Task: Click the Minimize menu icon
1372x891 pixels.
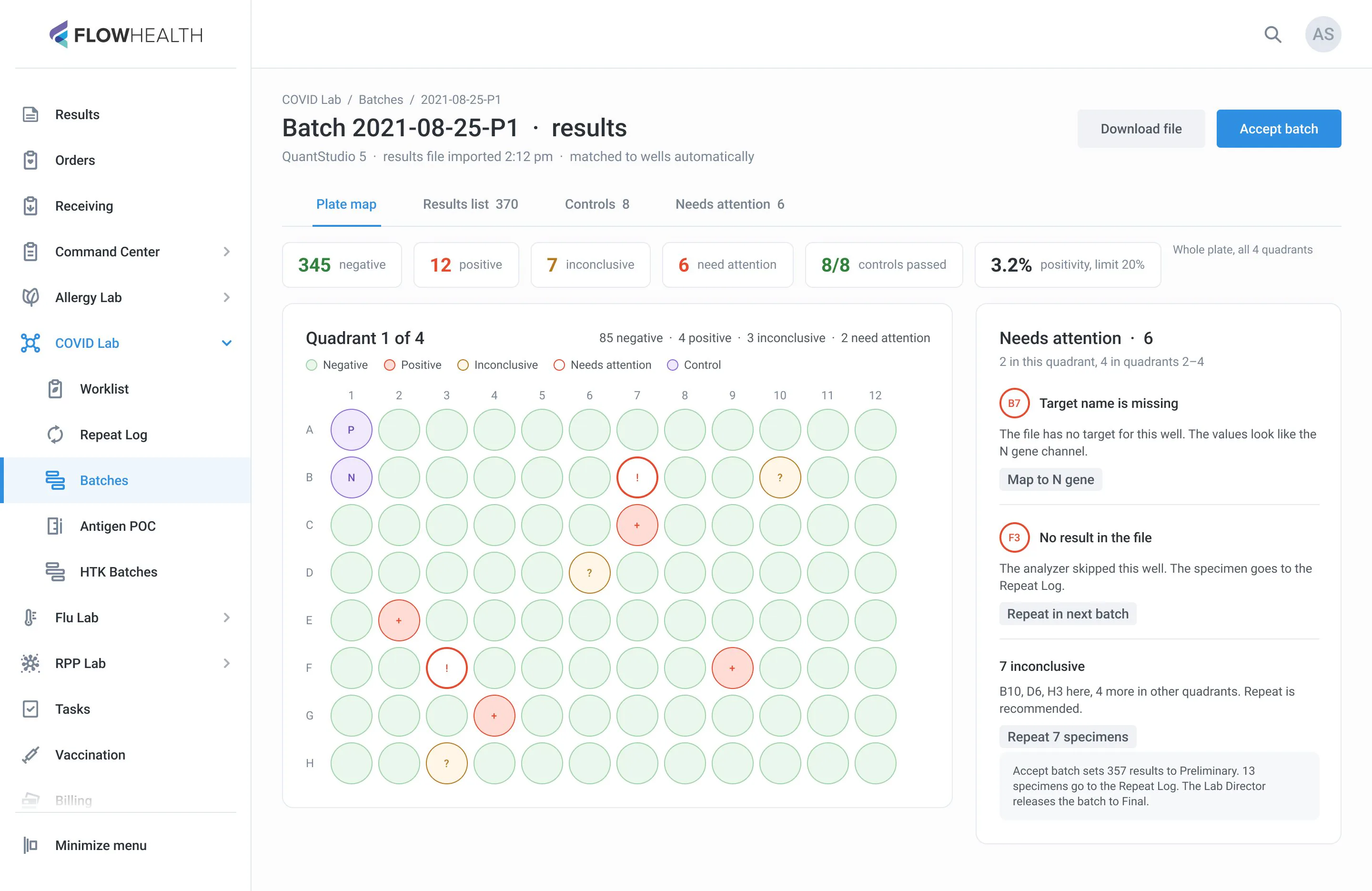Action: click(30, 845)
